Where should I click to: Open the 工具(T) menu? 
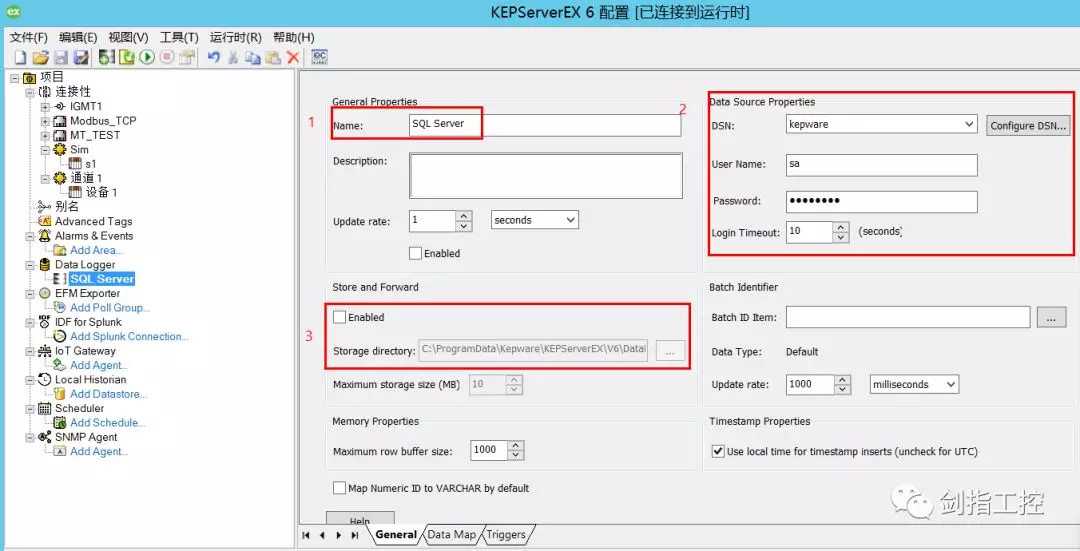(179, 37)
